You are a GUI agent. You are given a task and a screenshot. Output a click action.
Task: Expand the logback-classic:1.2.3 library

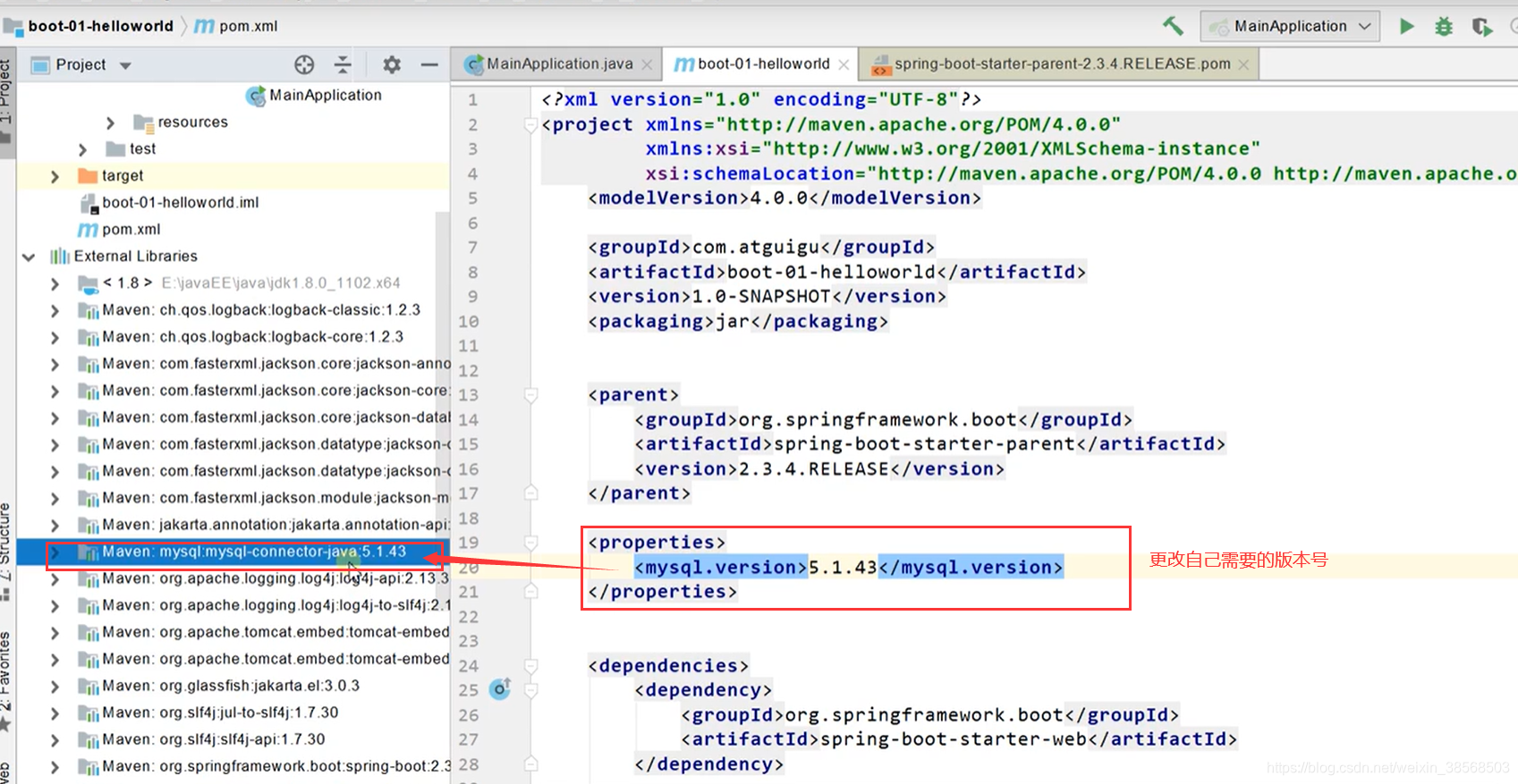[55, 310]
